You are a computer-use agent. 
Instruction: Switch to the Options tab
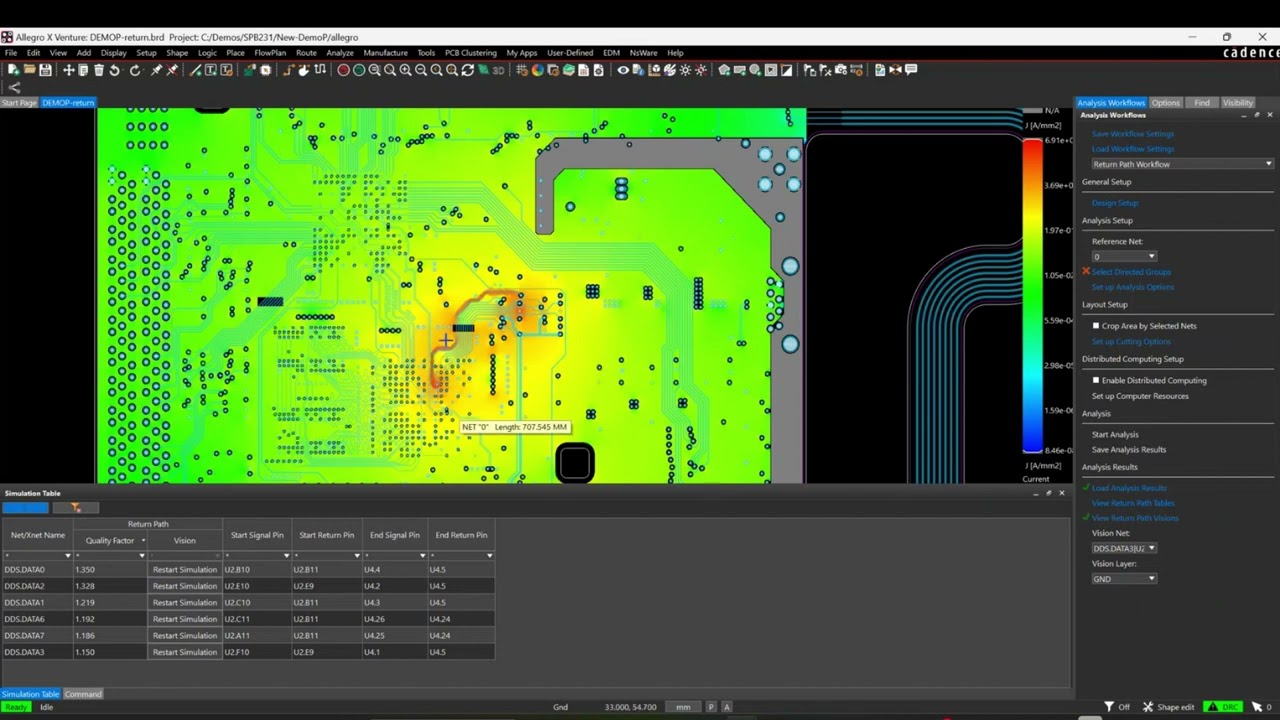[x=1165, y=103]
